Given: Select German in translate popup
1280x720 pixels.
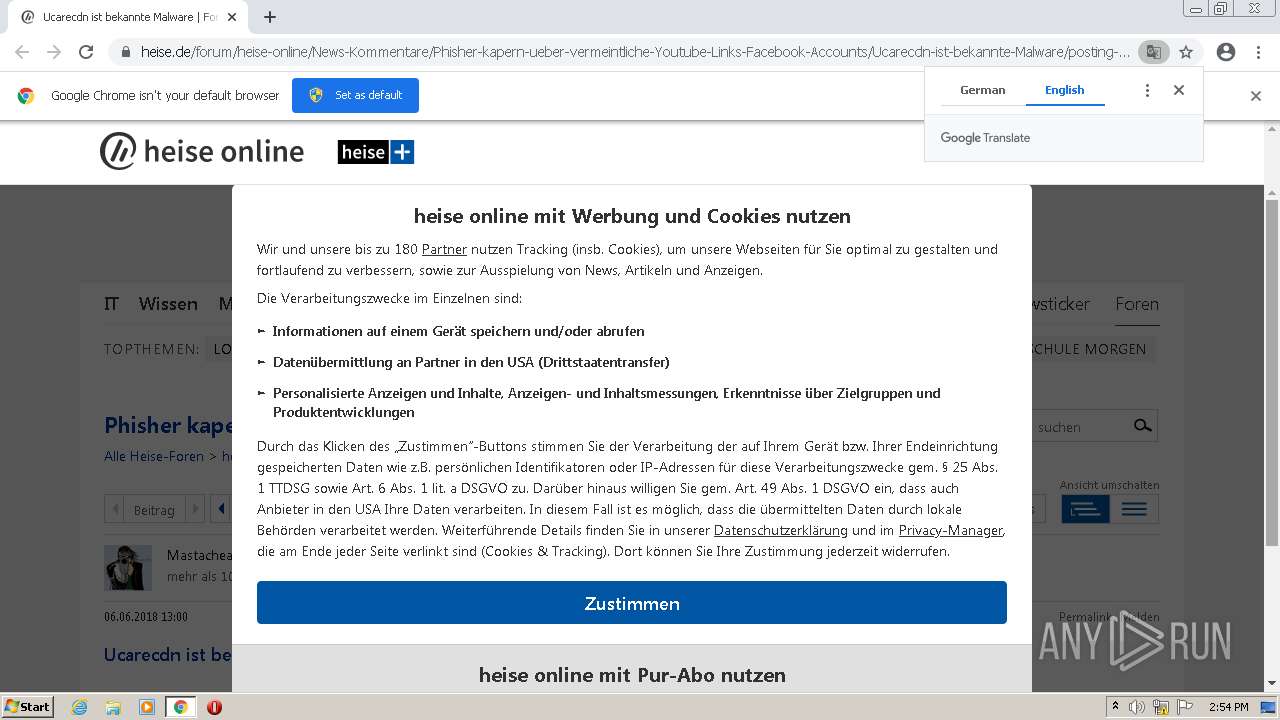Looking at the screenshot, I should [x=982, y=90].
